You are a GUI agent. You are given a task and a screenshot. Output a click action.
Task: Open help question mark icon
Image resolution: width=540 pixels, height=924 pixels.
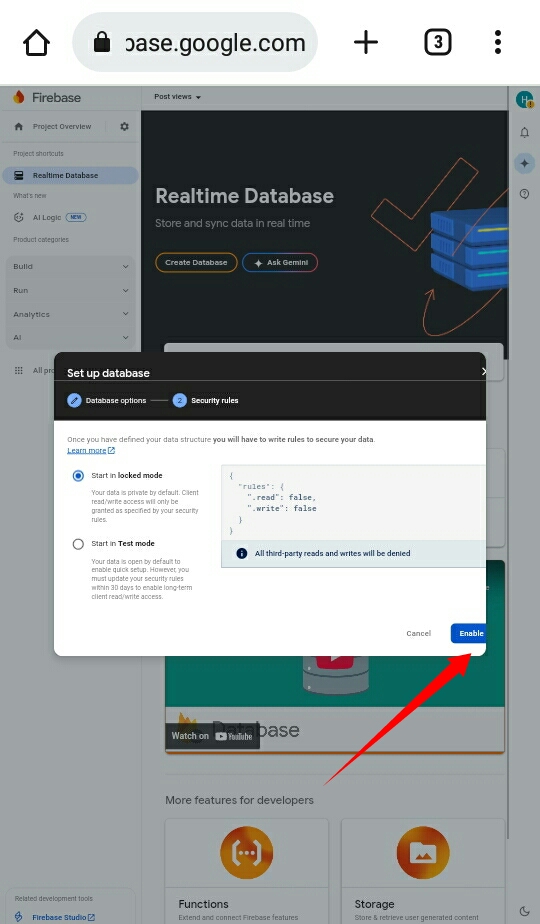[524, 194]
